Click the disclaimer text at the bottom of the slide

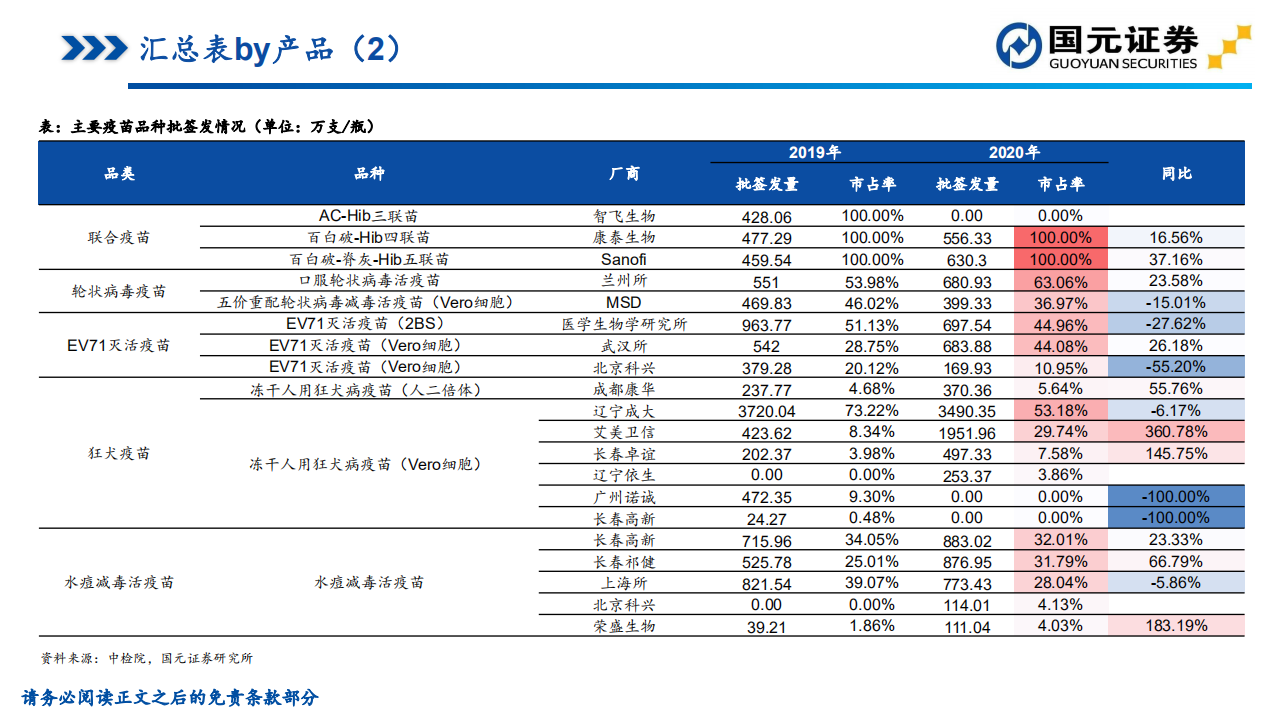pos(170,698)
